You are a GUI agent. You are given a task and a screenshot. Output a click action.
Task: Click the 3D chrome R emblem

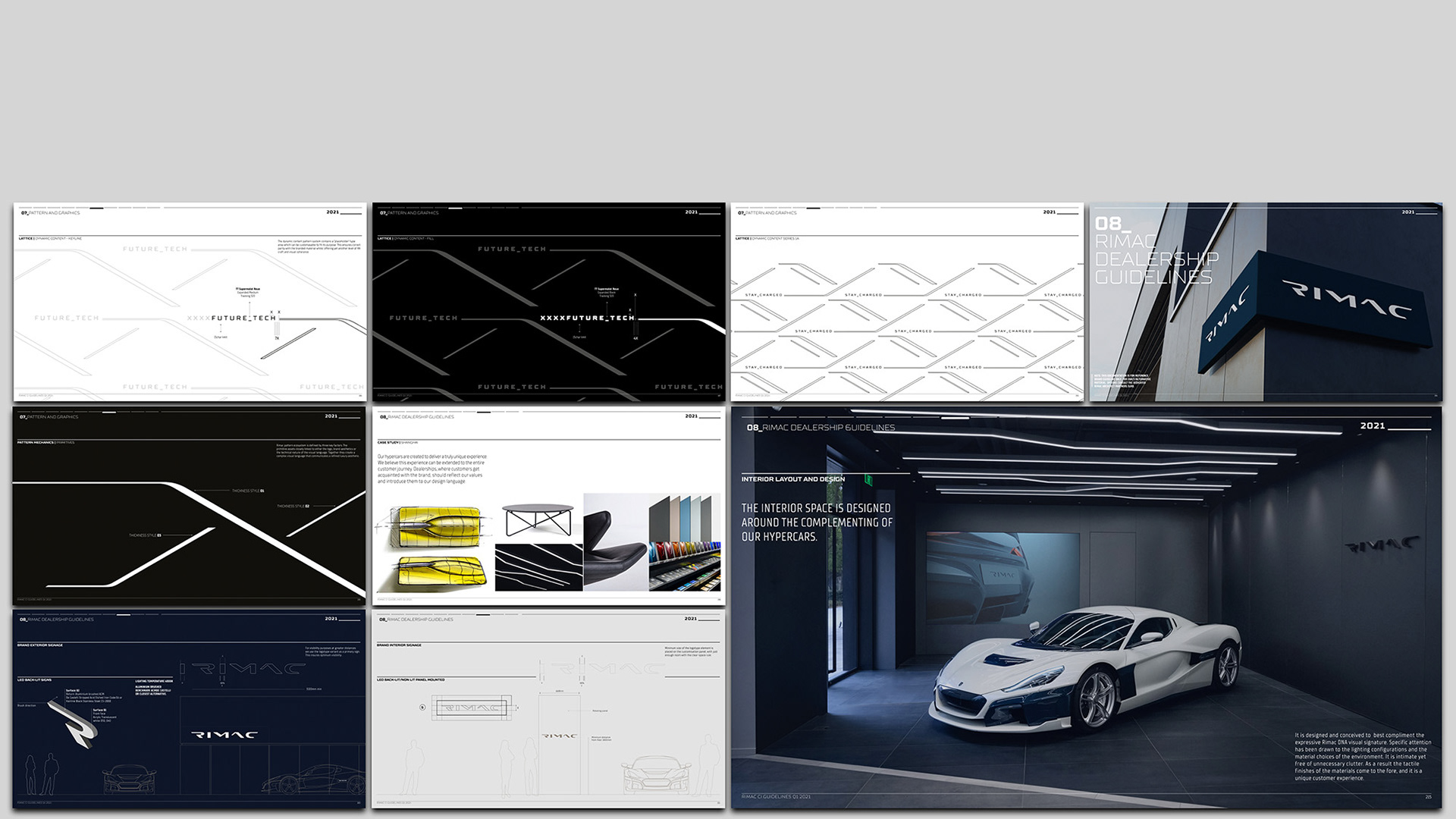click(x=74, y=726)
